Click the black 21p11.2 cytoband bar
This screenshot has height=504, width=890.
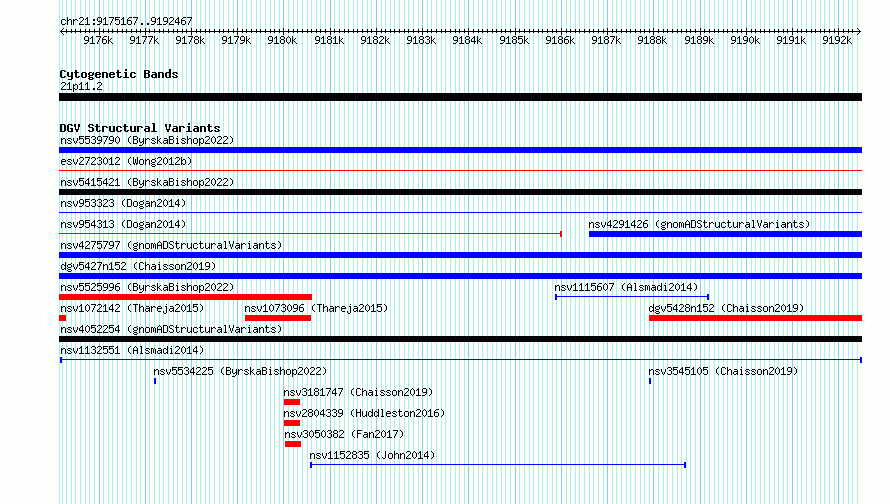click(x=460, y=97)
